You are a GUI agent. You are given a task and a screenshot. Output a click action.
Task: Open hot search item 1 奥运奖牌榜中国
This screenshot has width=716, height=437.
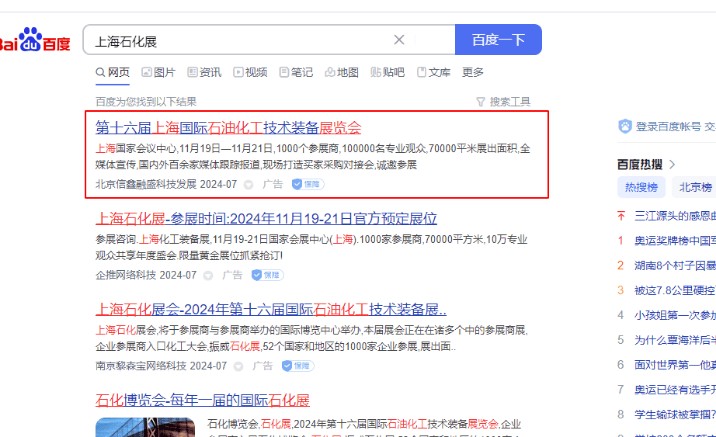(x=675, y=240)
